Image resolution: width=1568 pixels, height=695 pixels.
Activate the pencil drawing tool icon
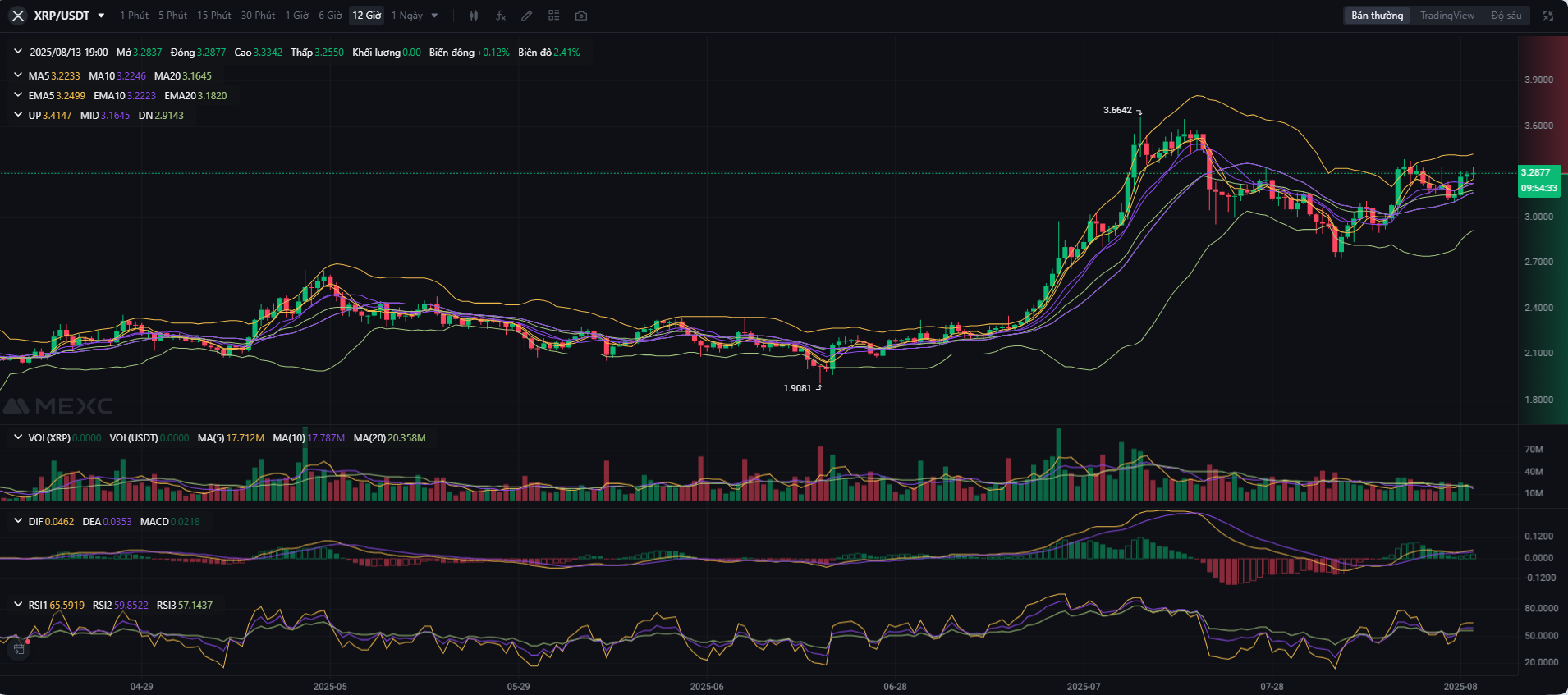[x=527, y=16]
